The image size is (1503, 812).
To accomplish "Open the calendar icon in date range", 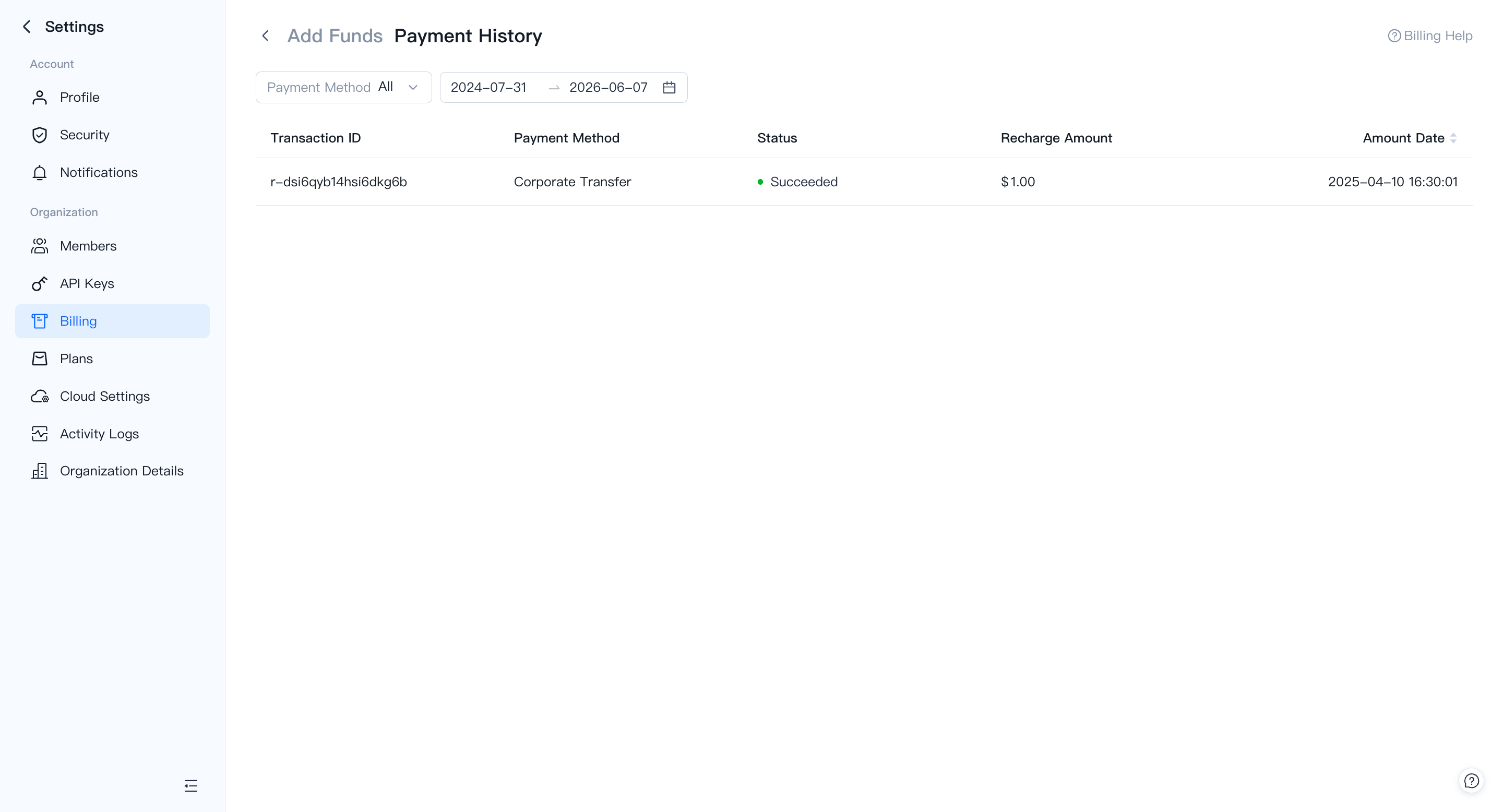I will [669, 88].
